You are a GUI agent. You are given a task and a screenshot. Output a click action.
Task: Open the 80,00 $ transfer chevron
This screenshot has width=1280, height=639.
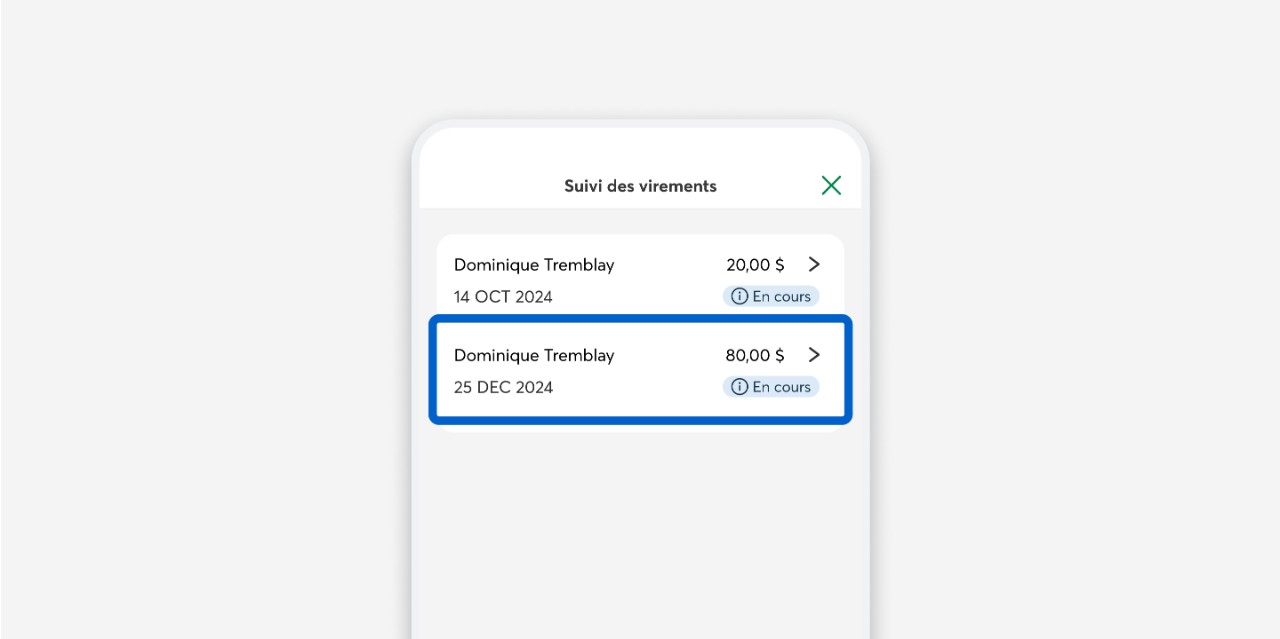[814, 354]
